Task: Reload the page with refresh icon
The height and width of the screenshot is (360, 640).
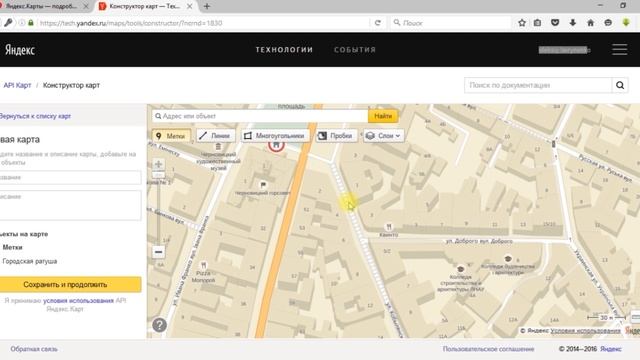Action: click(x=378, y=23)
